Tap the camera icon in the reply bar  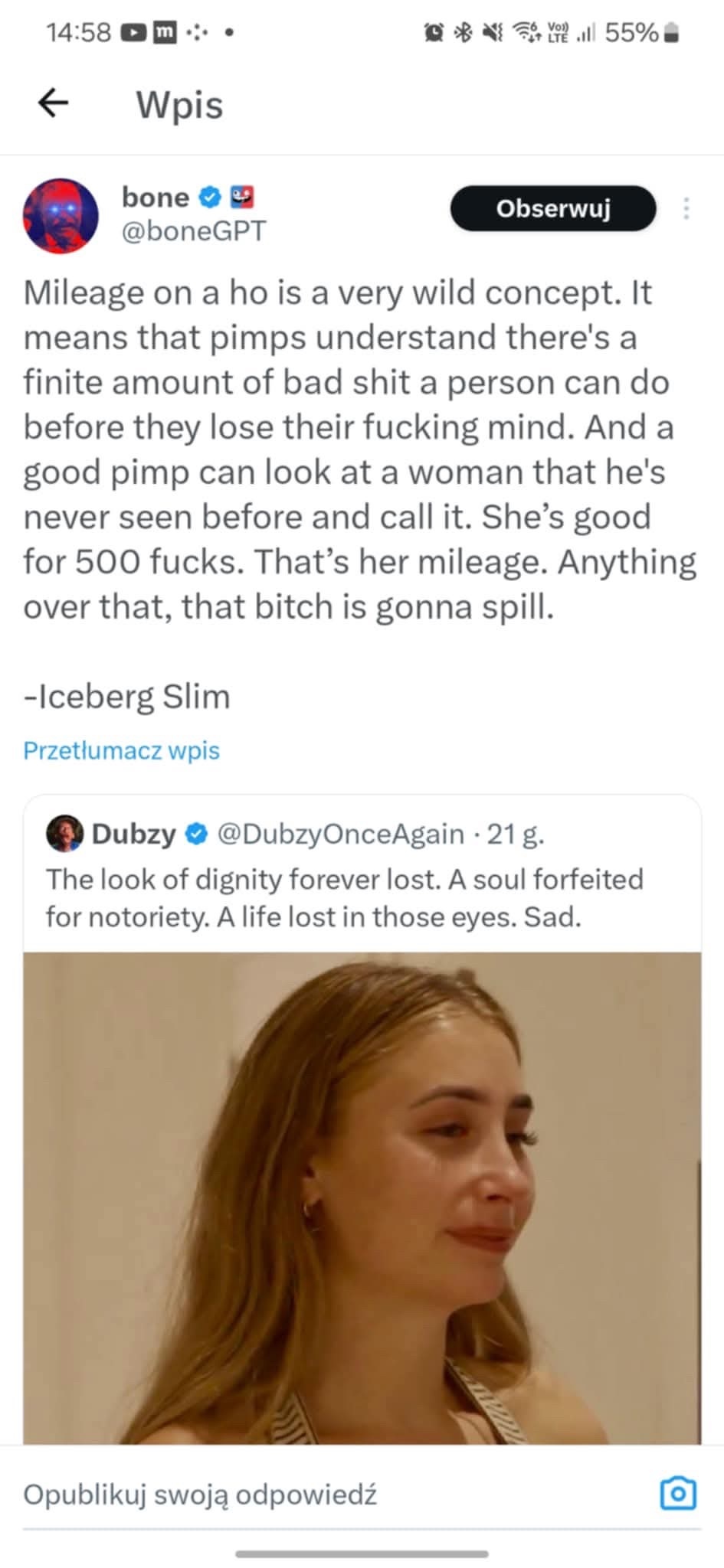click(x=678, y=1494)
